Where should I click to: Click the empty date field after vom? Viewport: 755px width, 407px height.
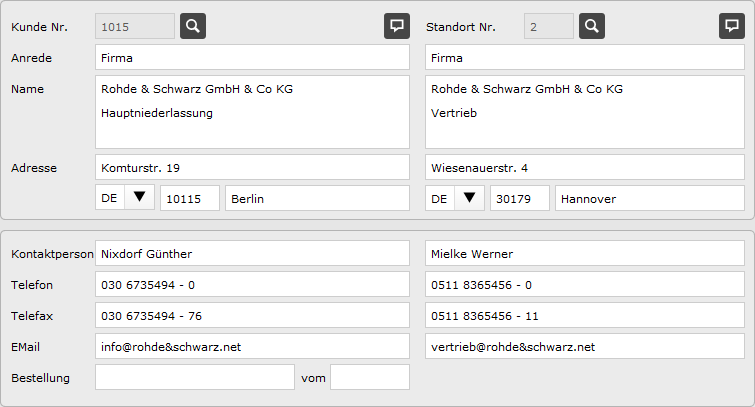pos(369,378)
